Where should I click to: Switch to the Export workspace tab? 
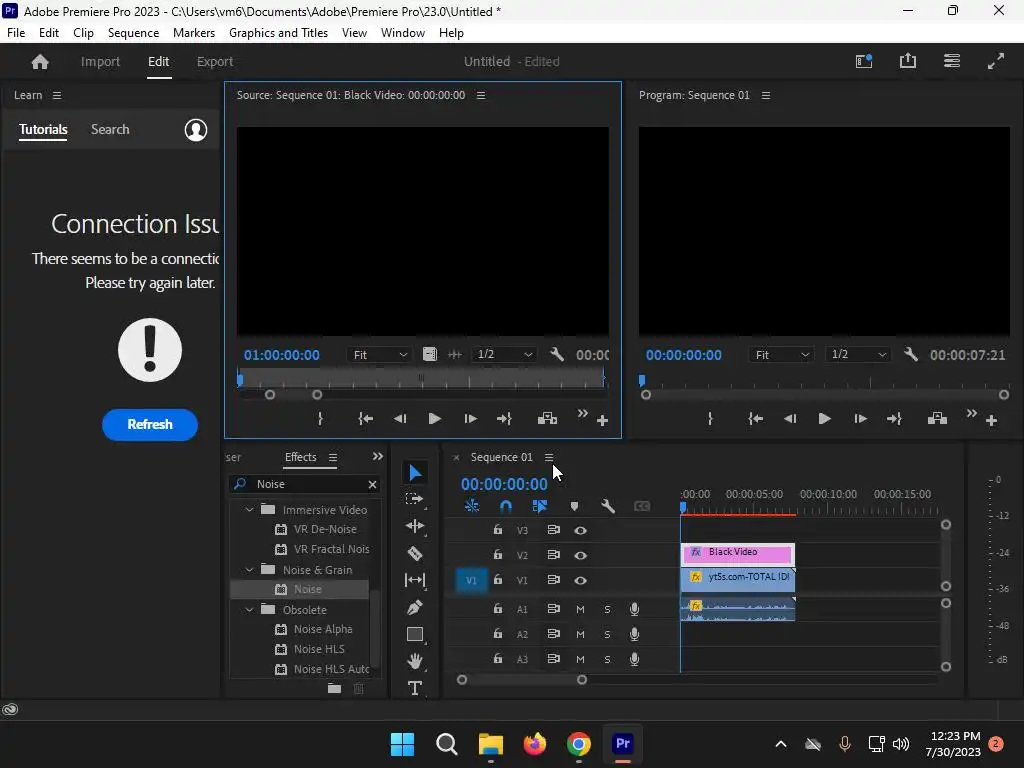(215, 61)
